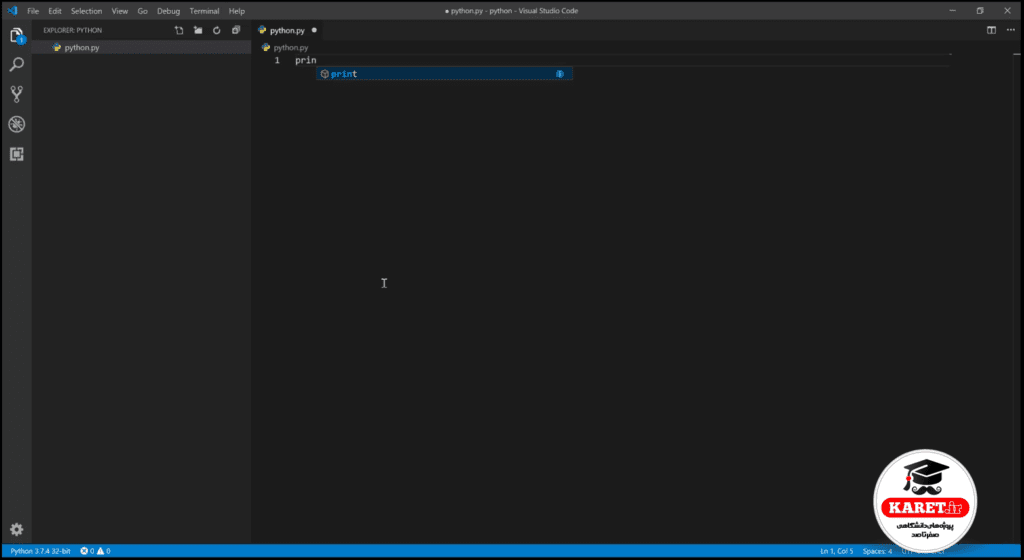The height and width of the screenshot is (560, 1024).
Task: Select Python 3.7.4 32-bit interpreter in status bar
Action: coord(40,551)
